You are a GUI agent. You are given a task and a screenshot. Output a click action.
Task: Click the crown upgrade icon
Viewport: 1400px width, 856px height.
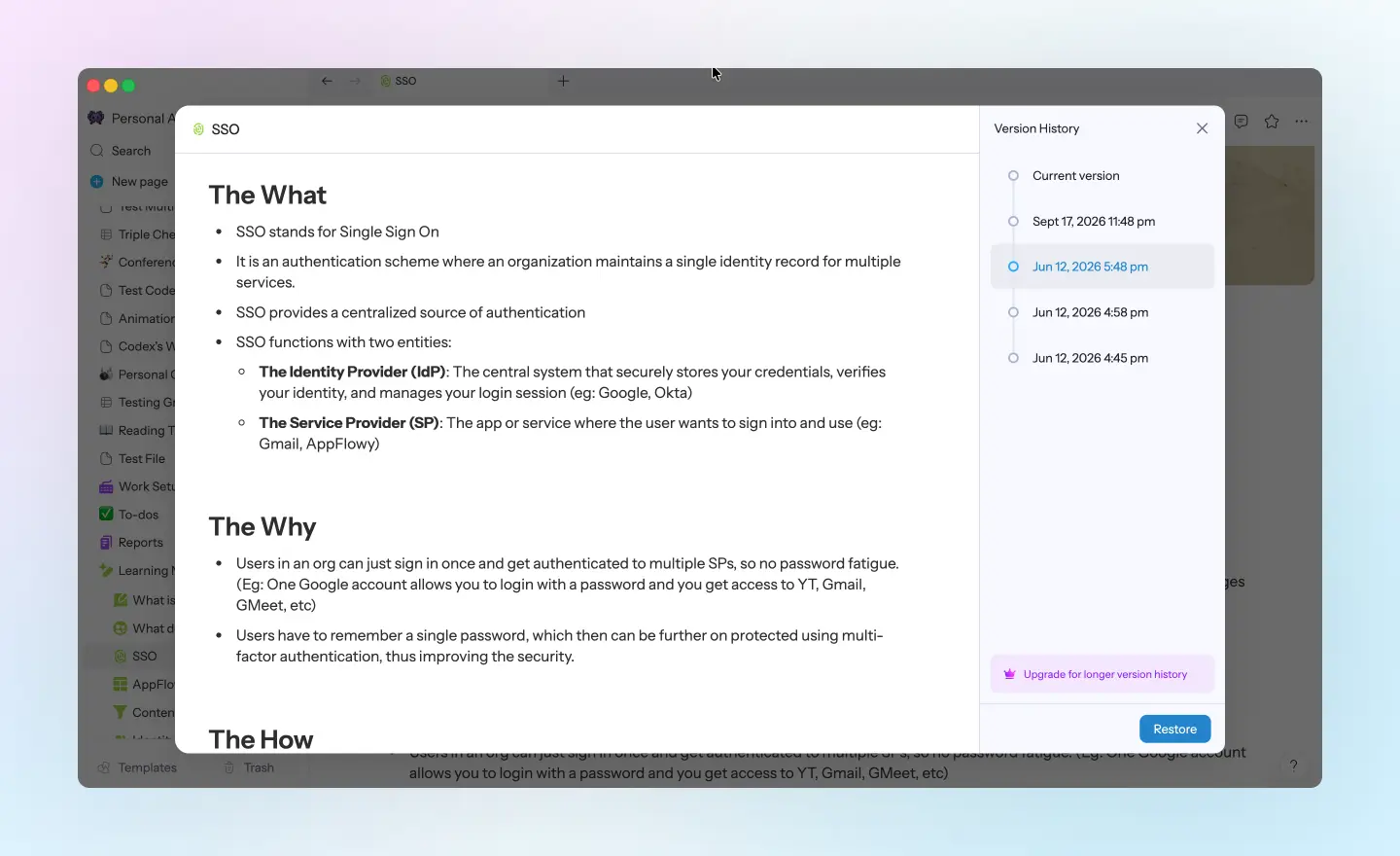(x=1009, y=674)
